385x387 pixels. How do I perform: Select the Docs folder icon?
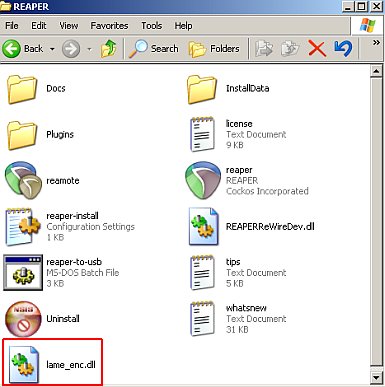coord(22,89)
